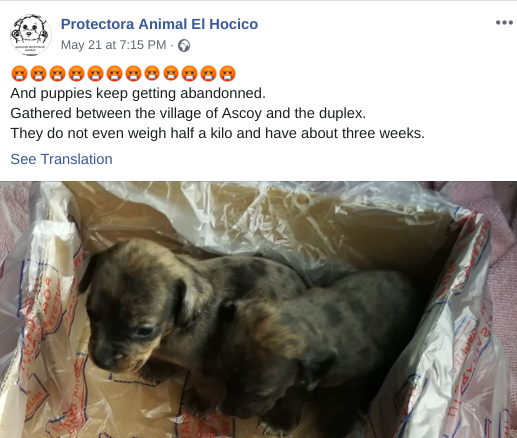This screenshot has width=517, height=438.
Task: Click the public globe privacy icon
Action: coord(184,45)
